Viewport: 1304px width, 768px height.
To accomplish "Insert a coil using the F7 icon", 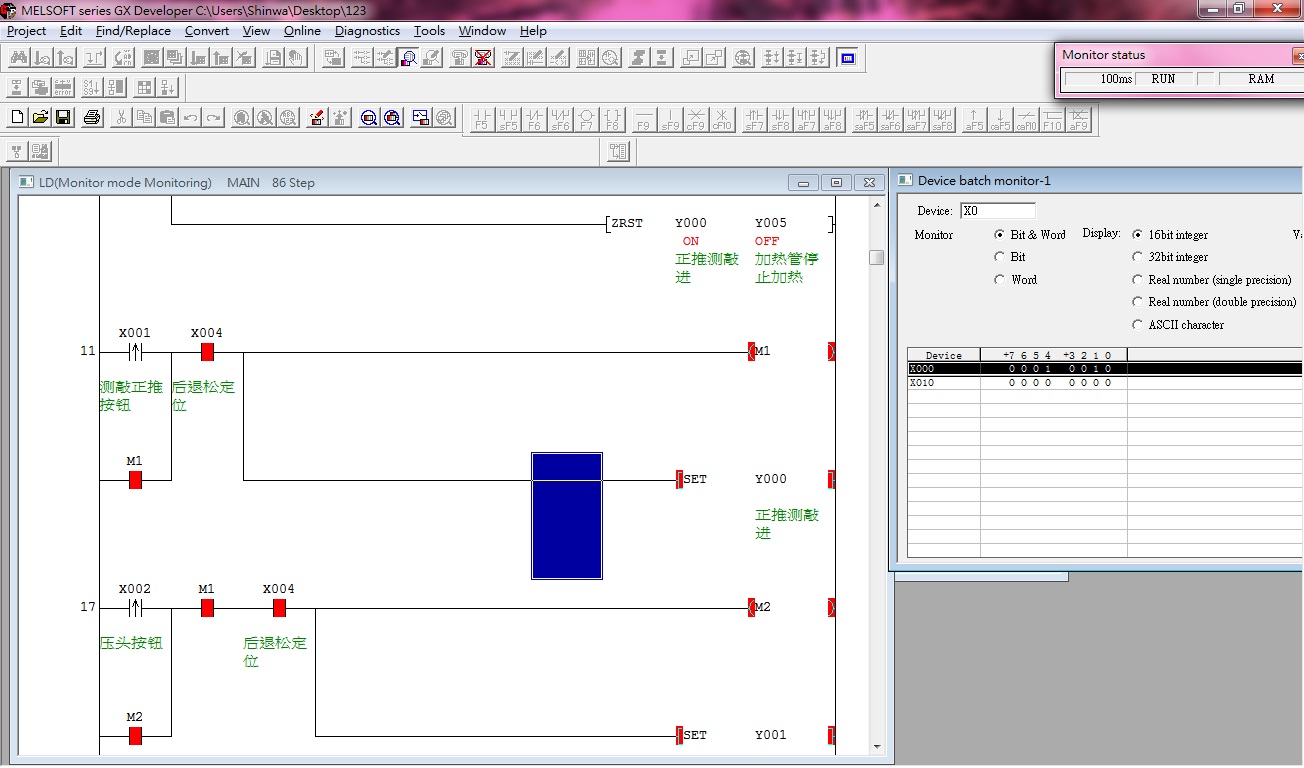I will point(586,119).
